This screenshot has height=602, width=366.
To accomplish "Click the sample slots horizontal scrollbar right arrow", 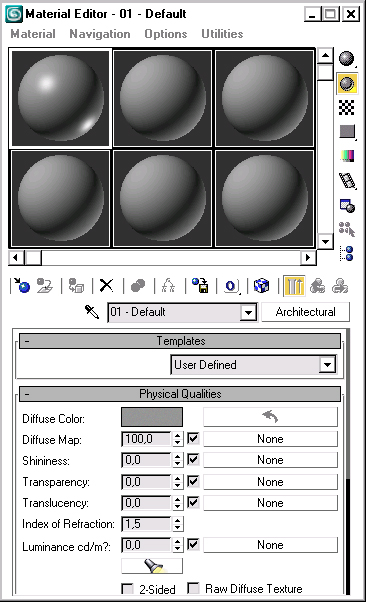I will (x=308, y=258).
